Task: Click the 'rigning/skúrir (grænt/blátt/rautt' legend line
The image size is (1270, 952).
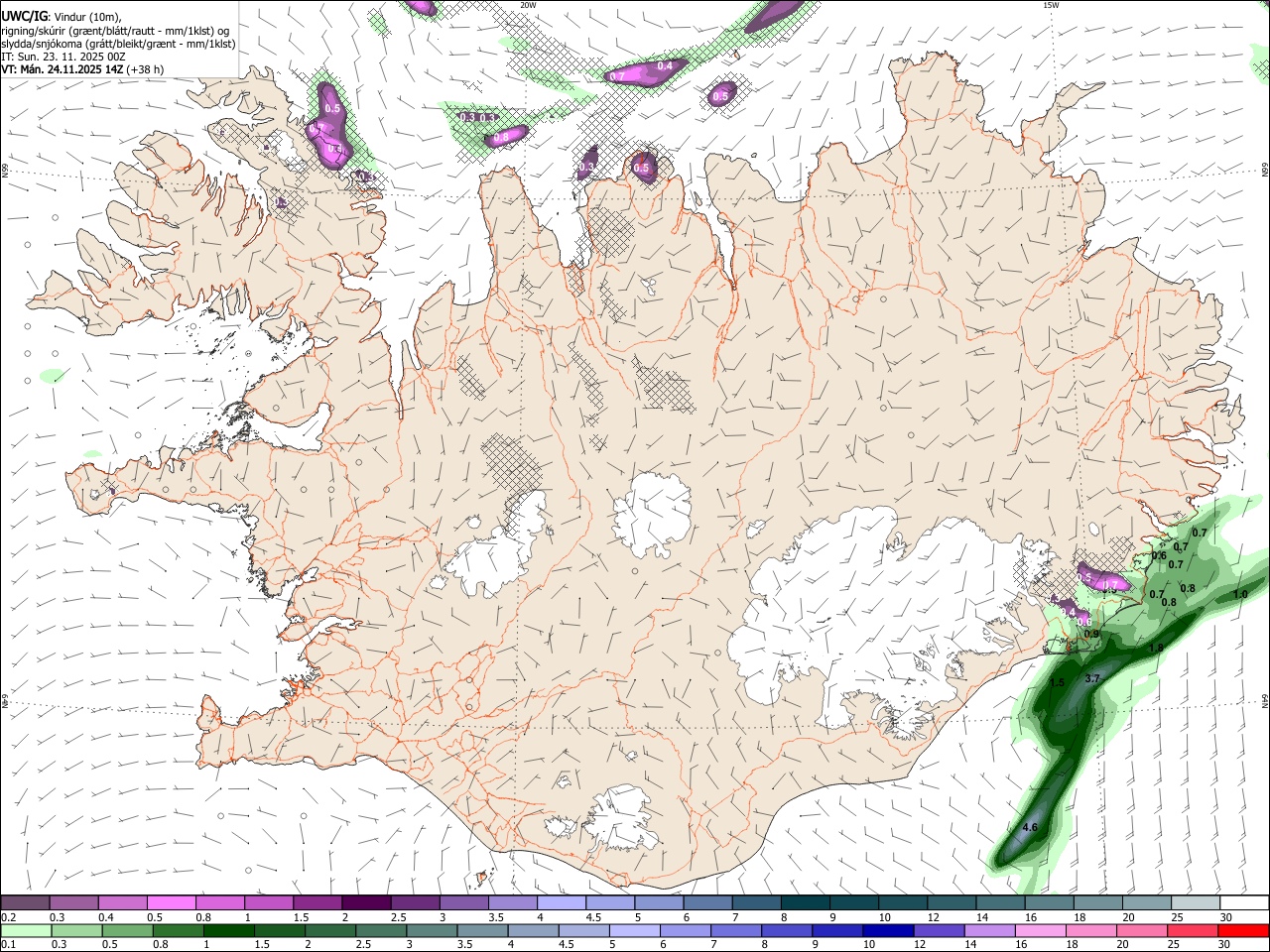Action: [x=115, y=31]
